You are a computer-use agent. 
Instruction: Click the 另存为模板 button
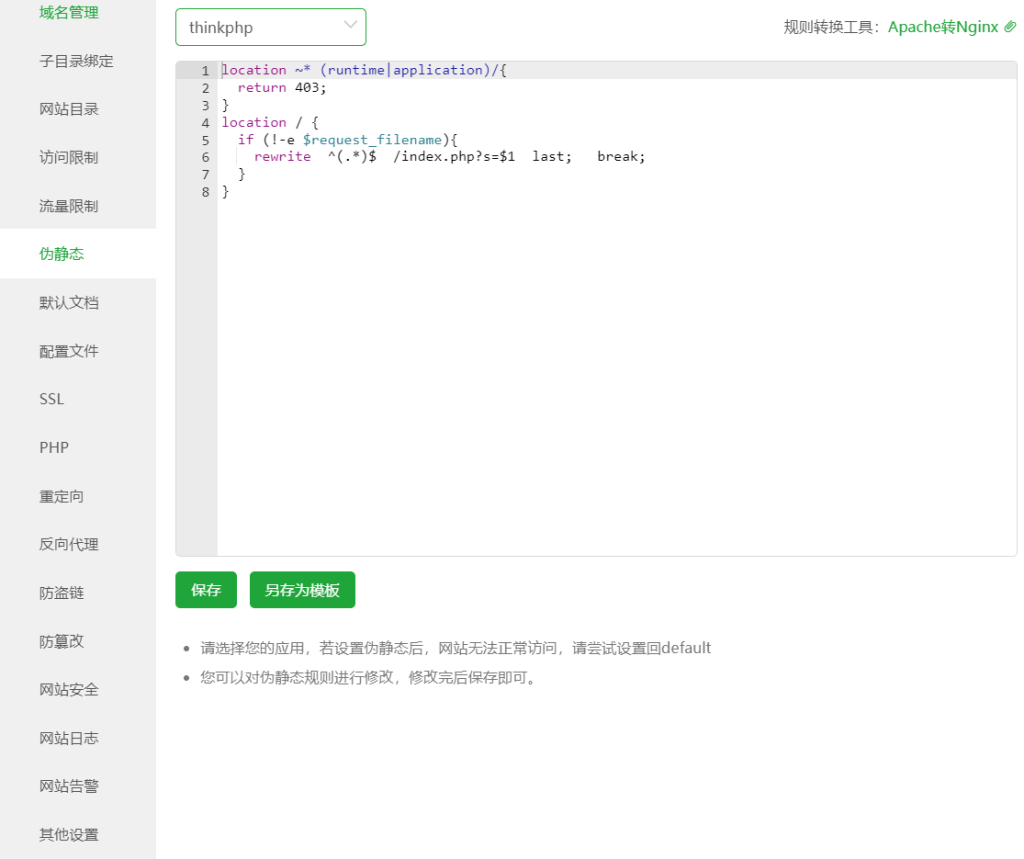[302, 590]
